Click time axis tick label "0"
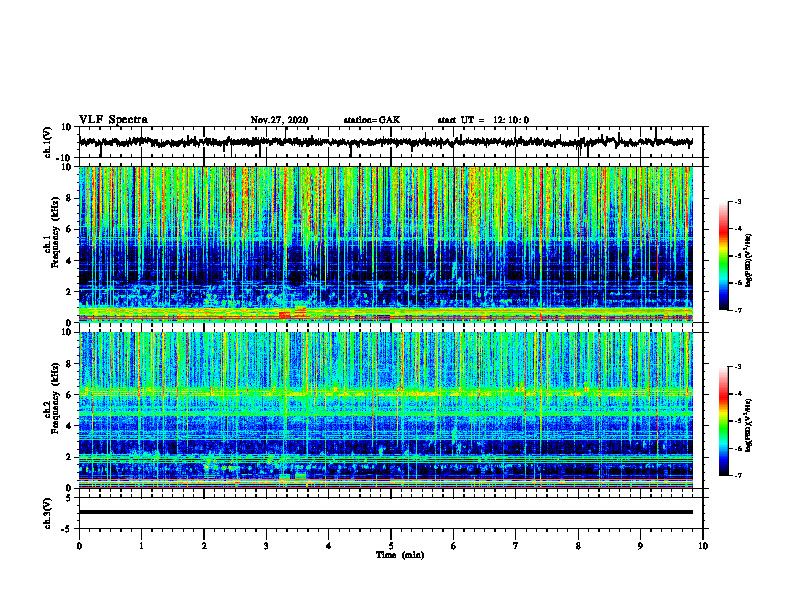This screenshot has width=792, height=612. pyautogui.click(x=79, y=546)
